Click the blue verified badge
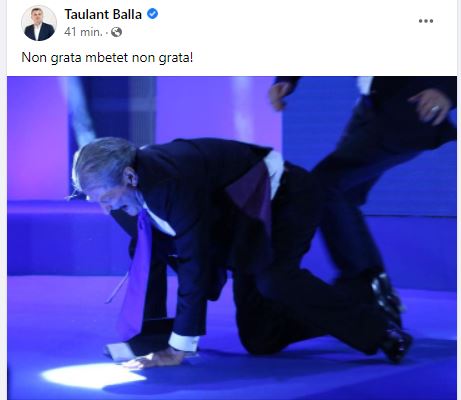Screen dimensions: 461x400 click(152, 14)
